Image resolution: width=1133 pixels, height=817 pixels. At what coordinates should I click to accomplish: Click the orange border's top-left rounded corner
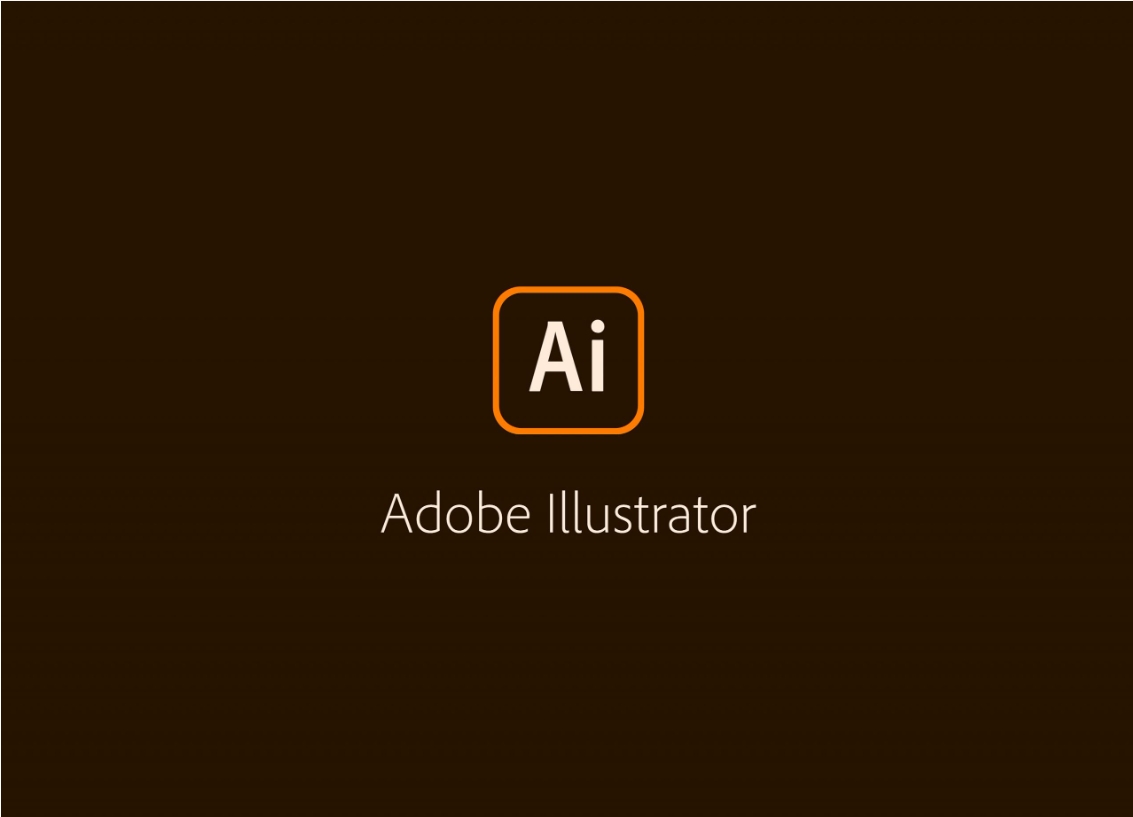[503, 296]
